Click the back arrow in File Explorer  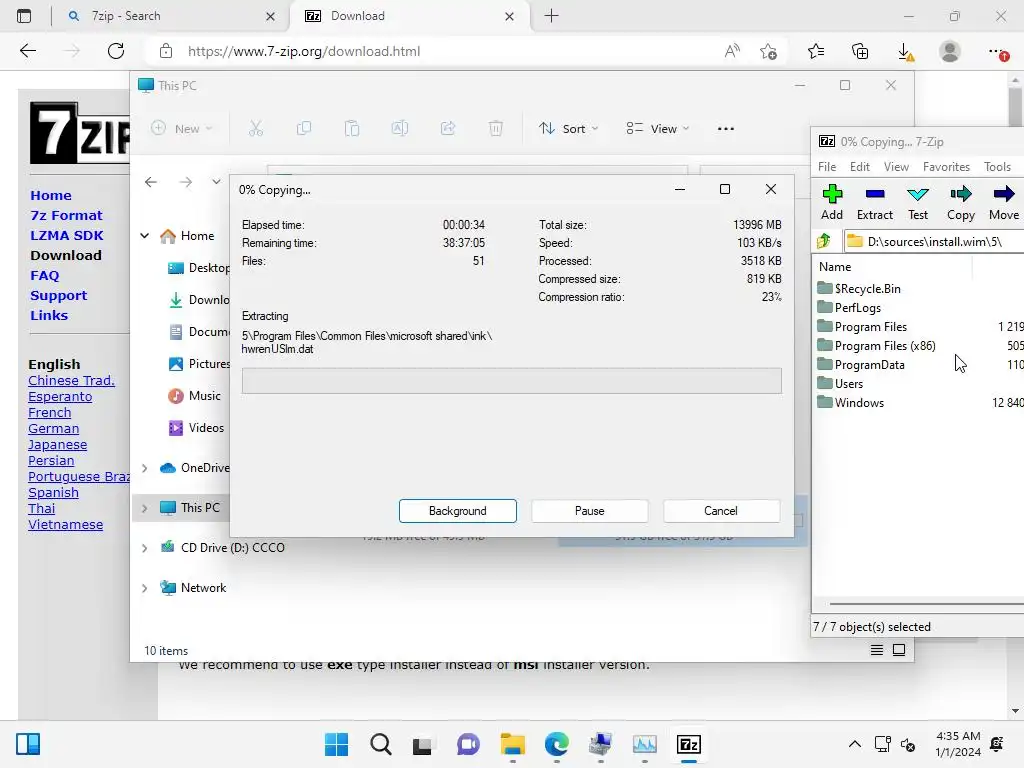[151, 182]
